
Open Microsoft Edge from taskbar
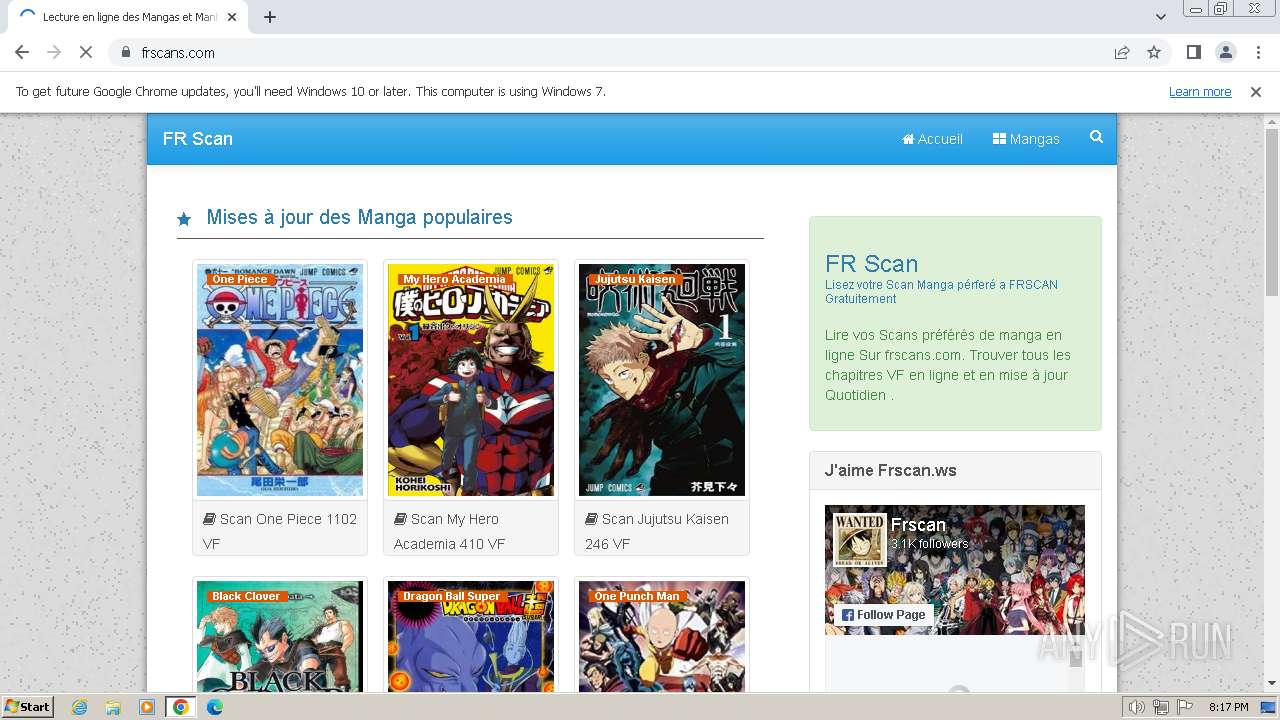pos(214,707)
